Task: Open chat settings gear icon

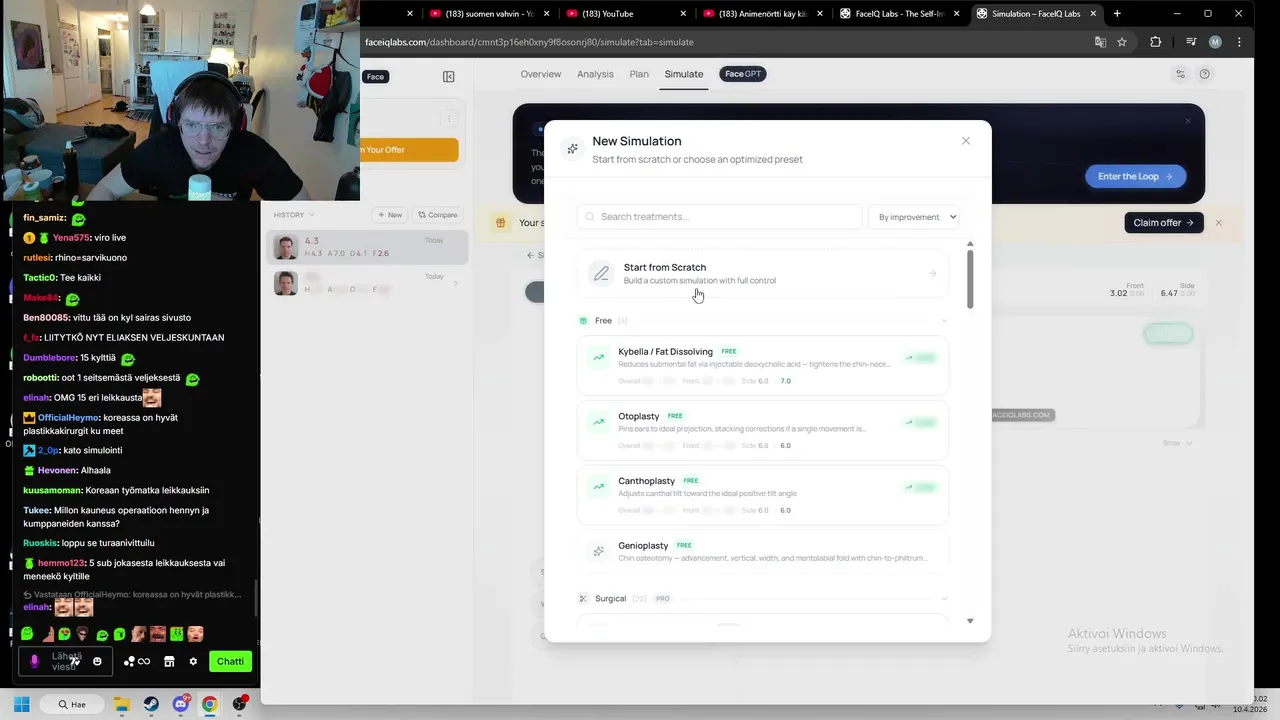Action: 193,661
